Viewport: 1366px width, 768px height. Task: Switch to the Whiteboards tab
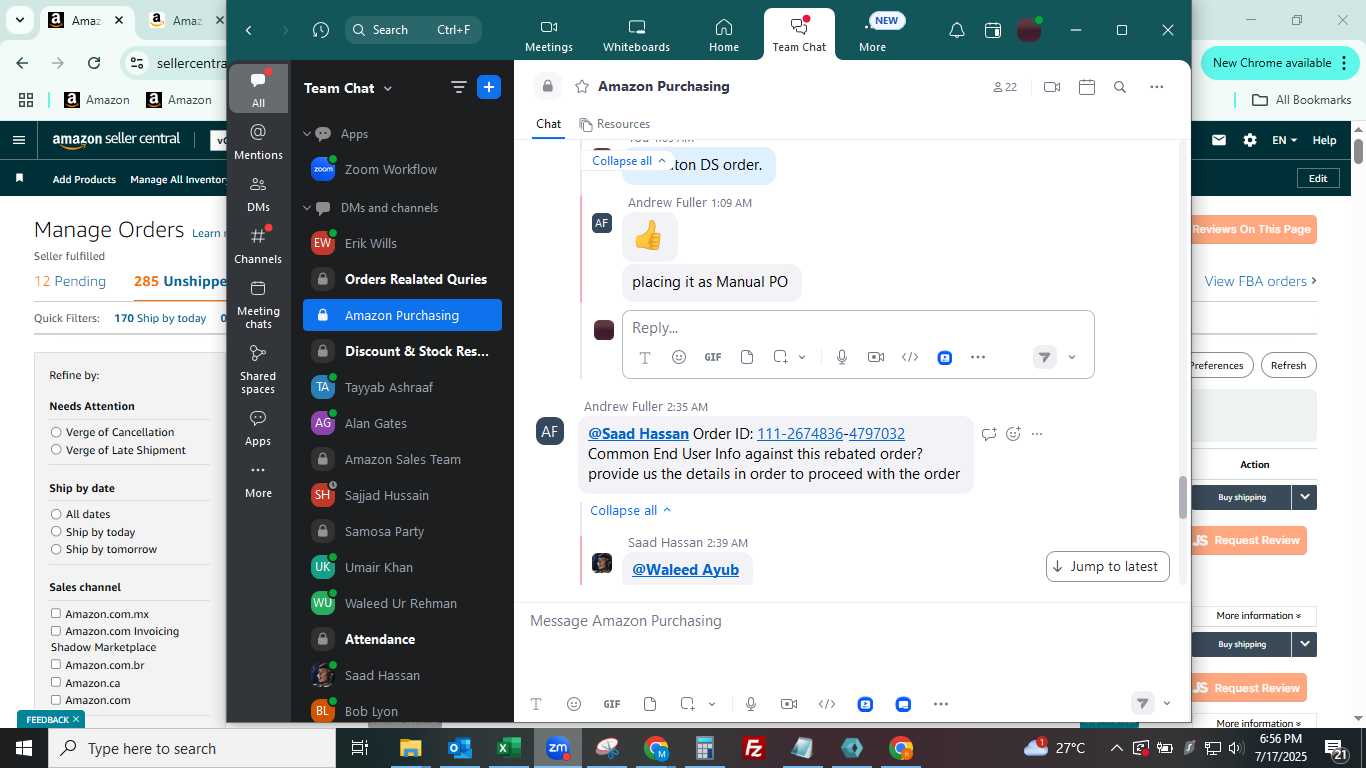636,36
